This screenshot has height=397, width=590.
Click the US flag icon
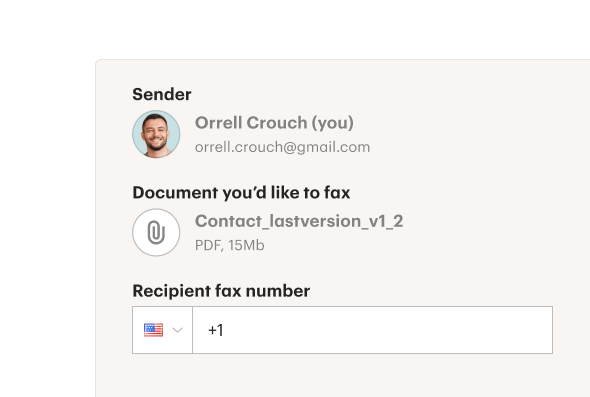click(x=154, y=330)
